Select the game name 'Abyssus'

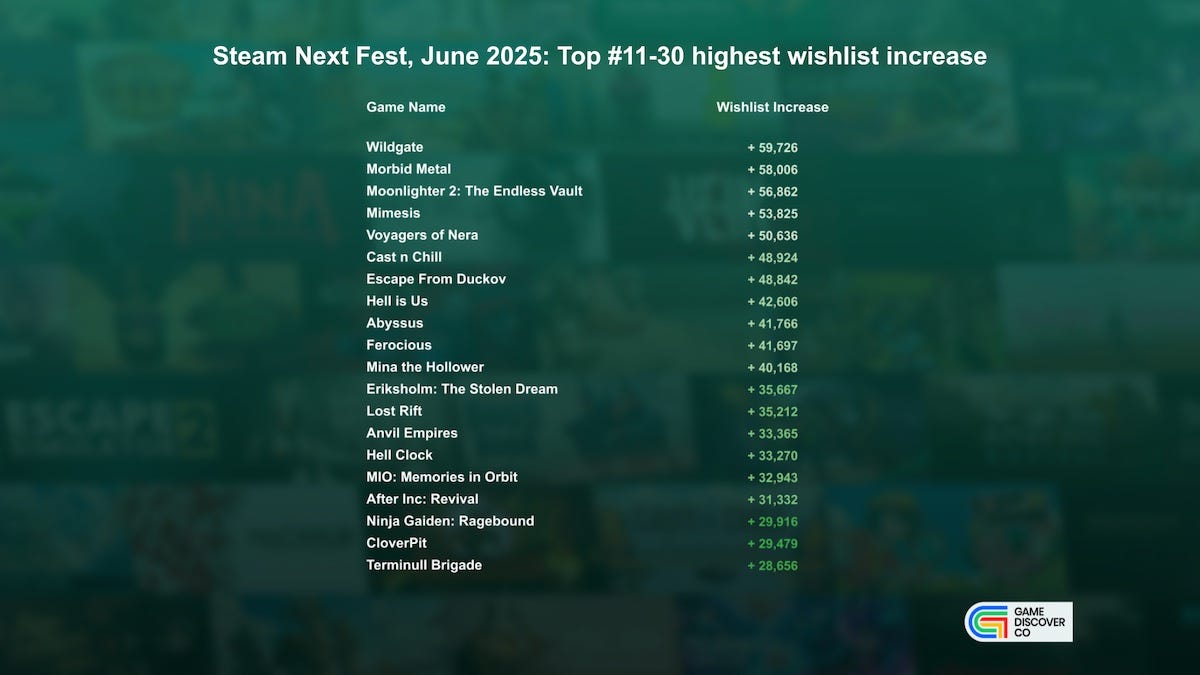tap(395, 323)
